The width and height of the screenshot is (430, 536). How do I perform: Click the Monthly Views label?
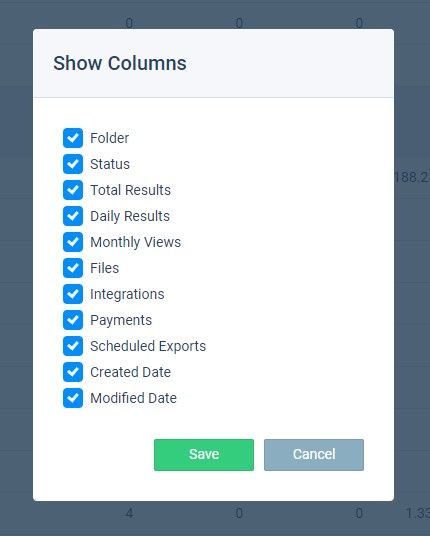tap(135, 242)
